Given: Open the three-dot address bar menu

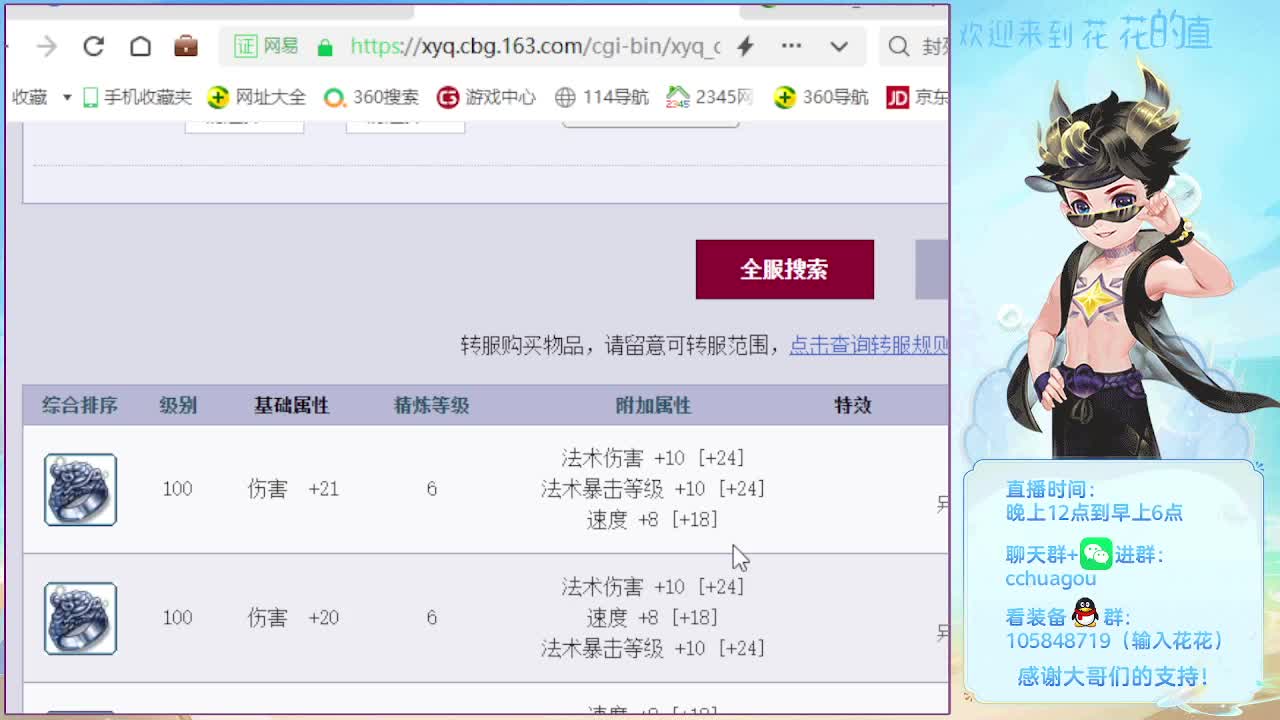Looking at the screenshot, I should tap(791, 46).
